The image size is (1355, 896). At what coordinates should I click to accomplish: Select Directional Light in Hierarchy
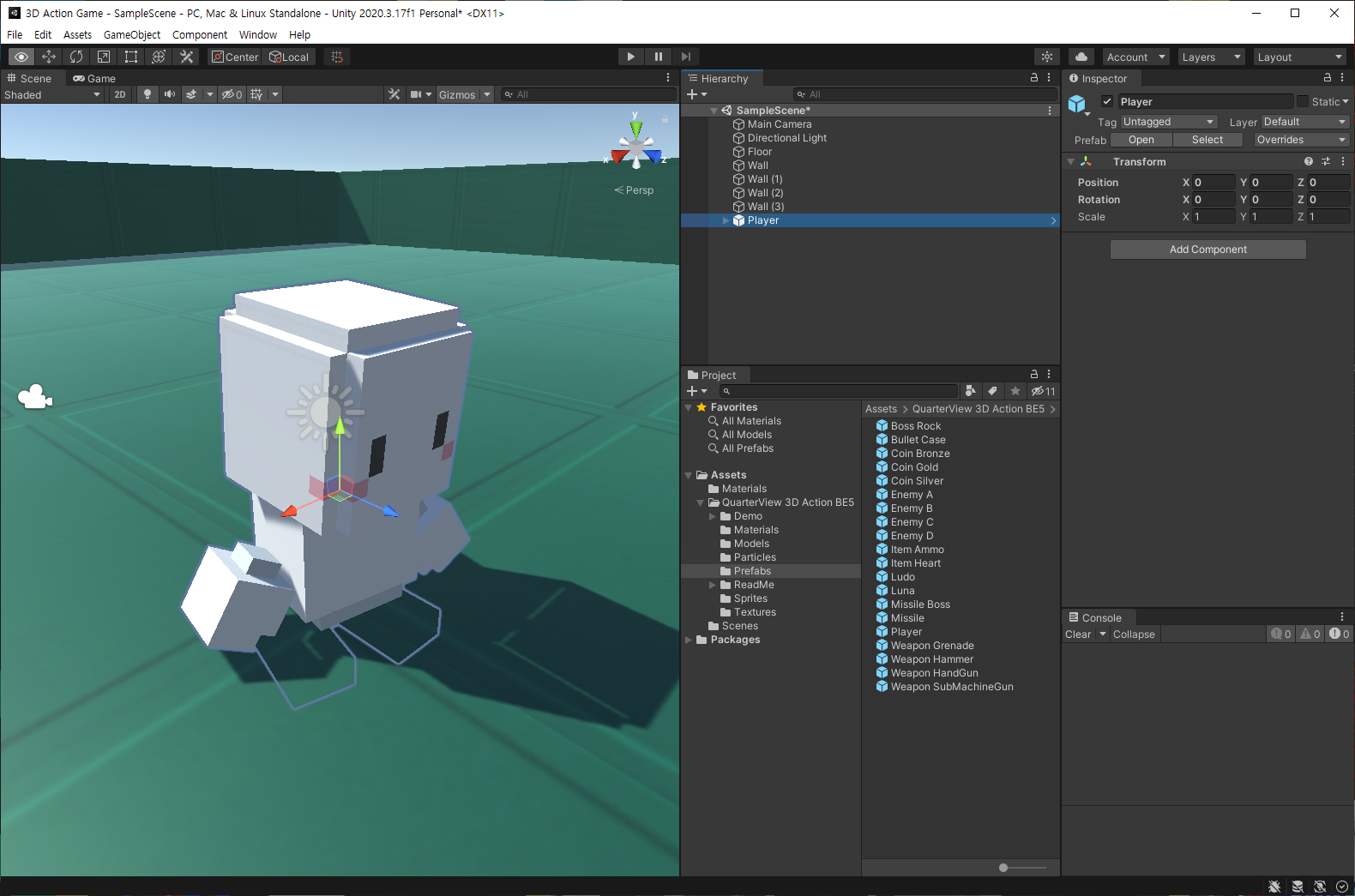(787, 138)
